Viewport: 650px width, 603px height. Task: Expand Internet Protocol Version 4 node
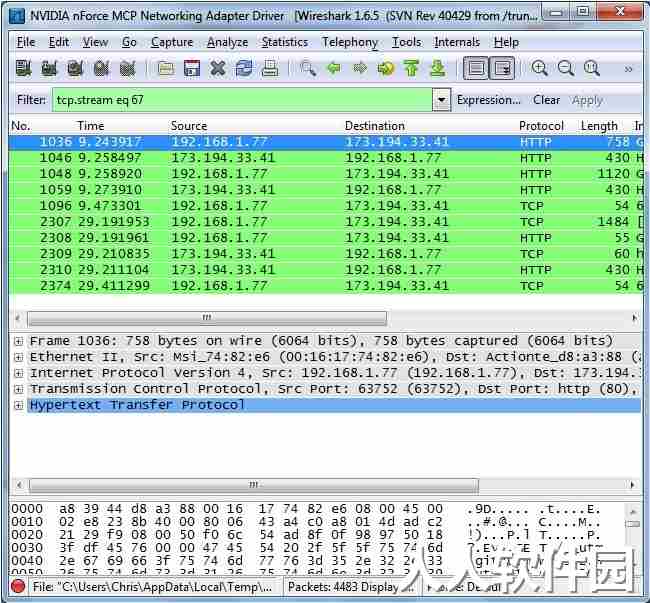pos(18,373)
